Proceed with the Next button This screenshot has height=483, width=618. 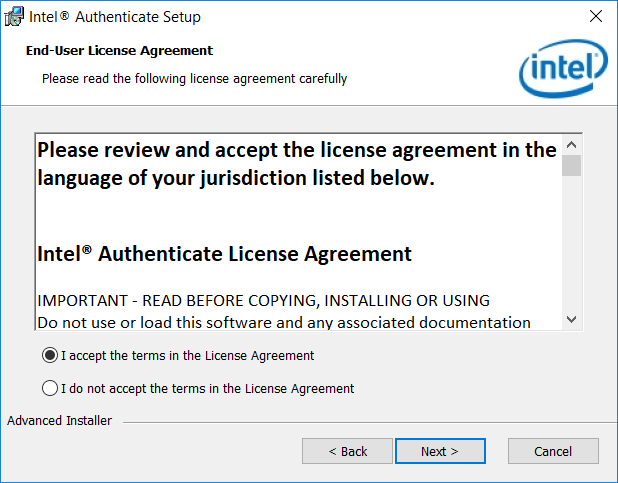tap(440, 451)
